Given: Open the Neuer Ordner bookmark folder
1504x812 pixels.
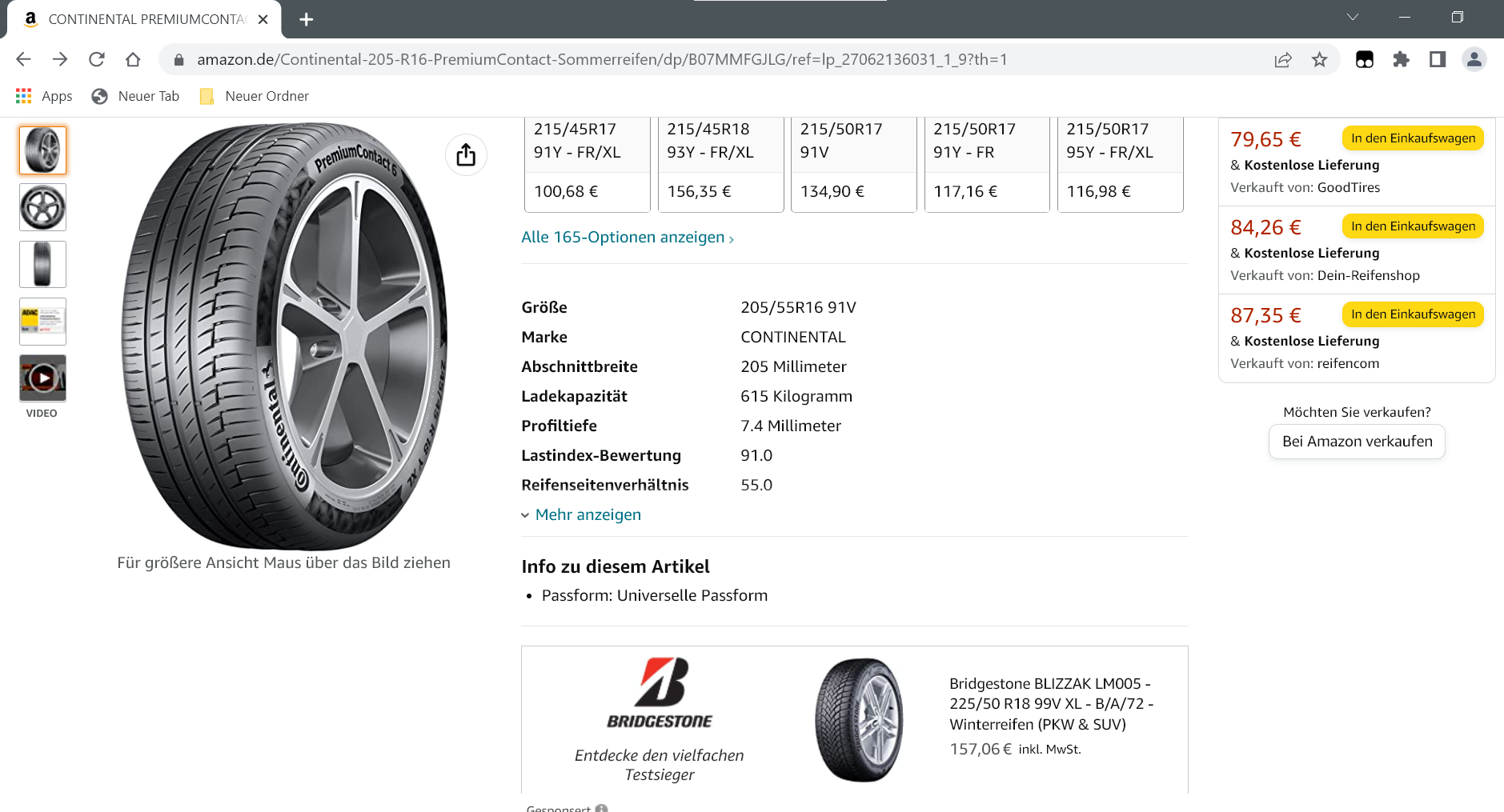Looking at the screenshot, I should (x=255, y=96).
